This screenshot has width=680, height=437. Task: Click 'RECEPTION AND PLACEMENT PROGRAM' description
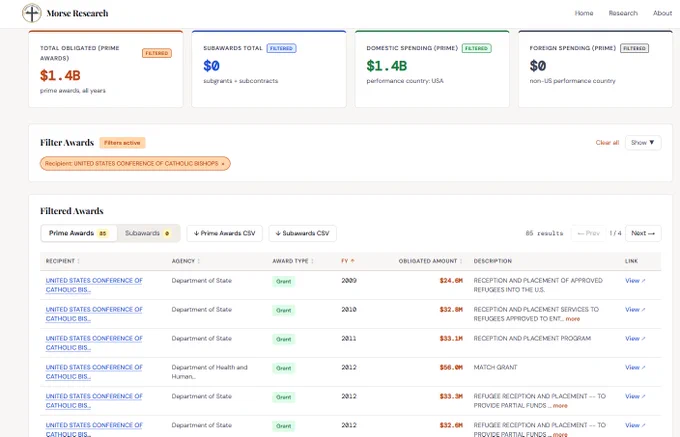(x=532, y=339)
